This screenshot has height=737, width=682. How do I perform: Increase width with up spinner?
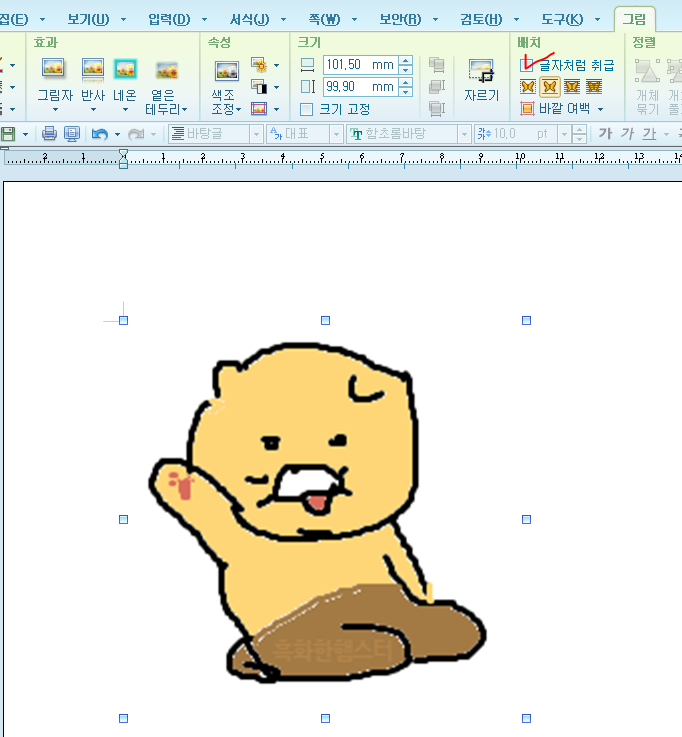[405, 60]
